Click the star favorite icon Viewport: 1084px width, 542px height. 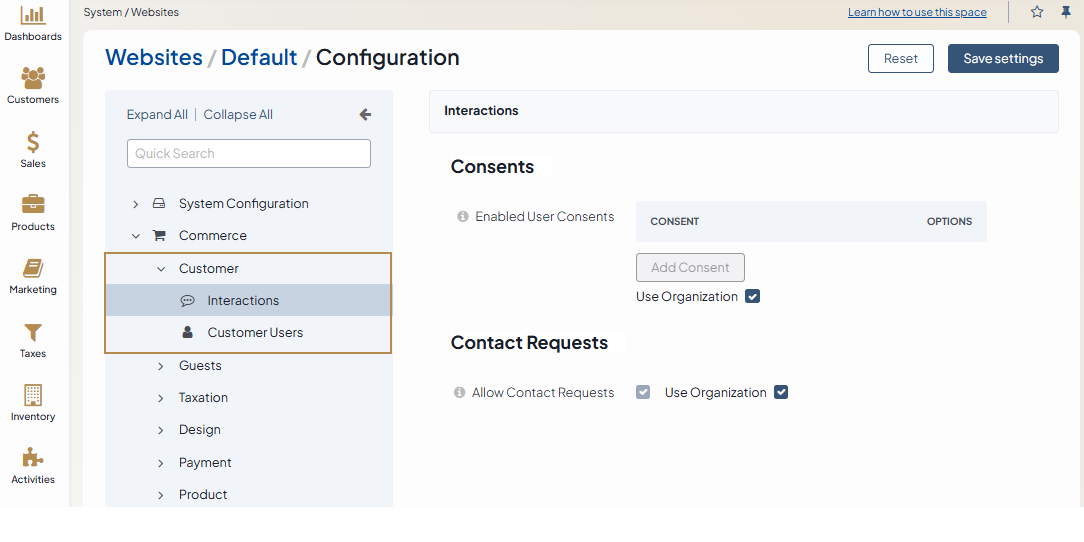tap(1037, 12)
